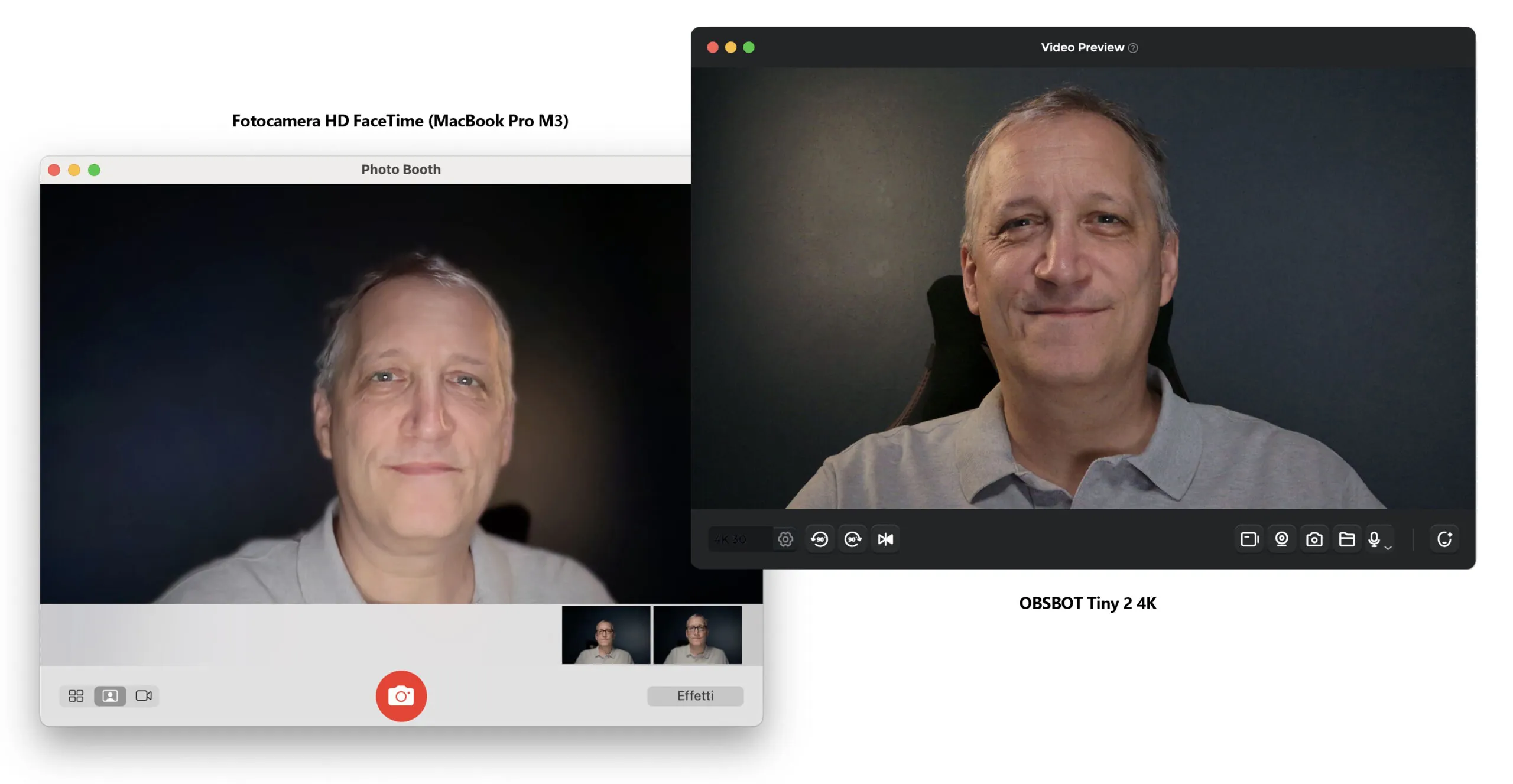The image size is (1513, 784).
Task: Click the microphone icon
Action: pyautogui.click(x=1374, y=538)
